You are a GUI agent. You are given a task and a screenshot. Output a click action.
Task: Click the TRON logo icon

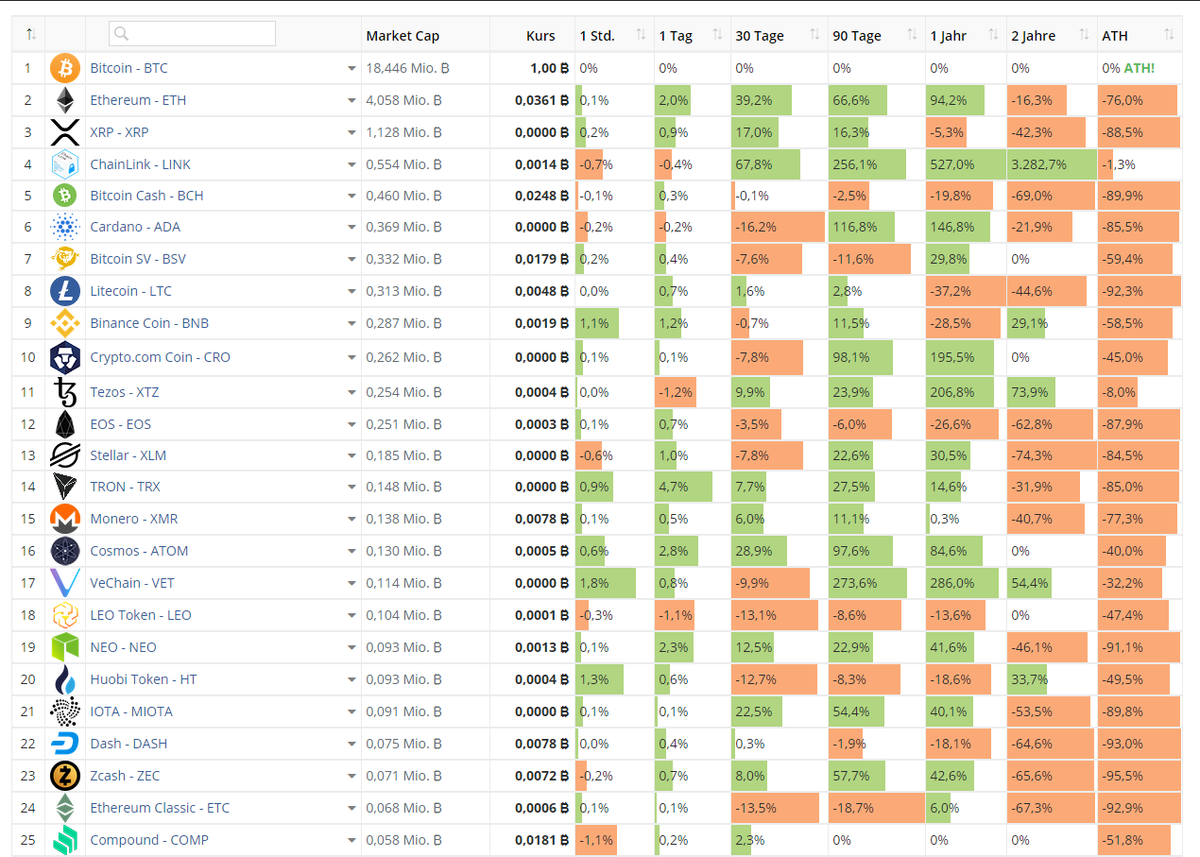click(65, 487)
